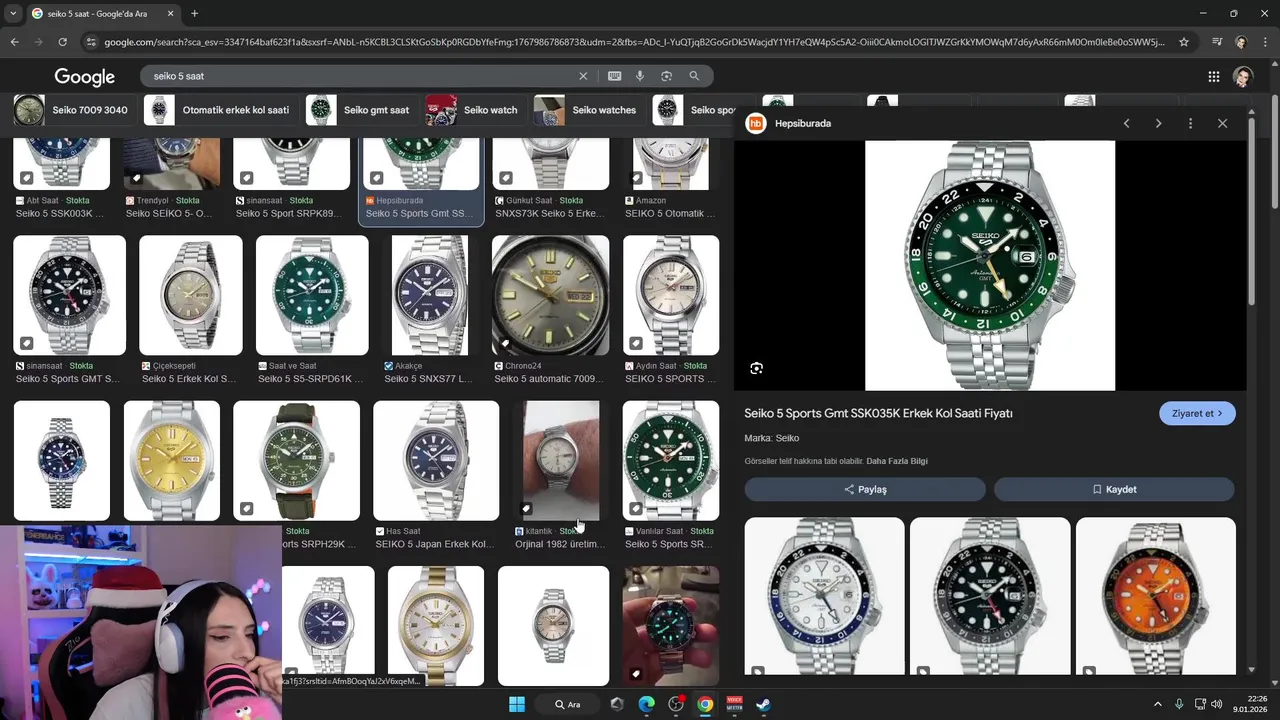
Task: Go to next image in preview panel
Action: click(1158, 123)
